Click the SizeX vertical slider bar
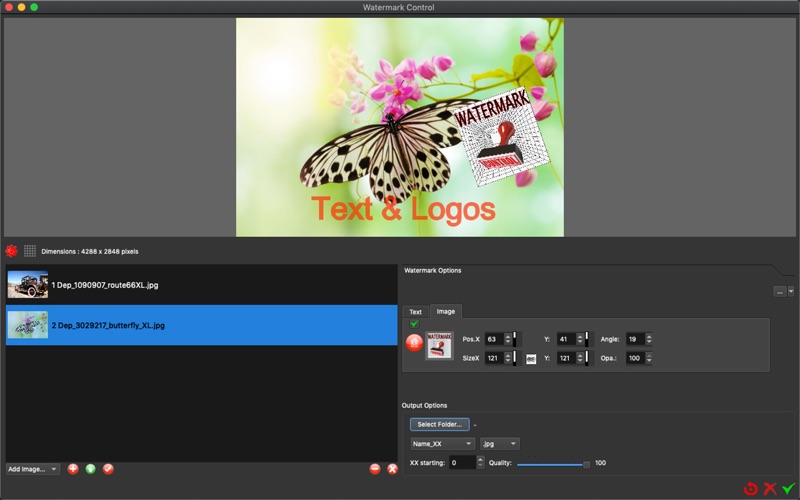800x500 pixels. coord(515,358)
